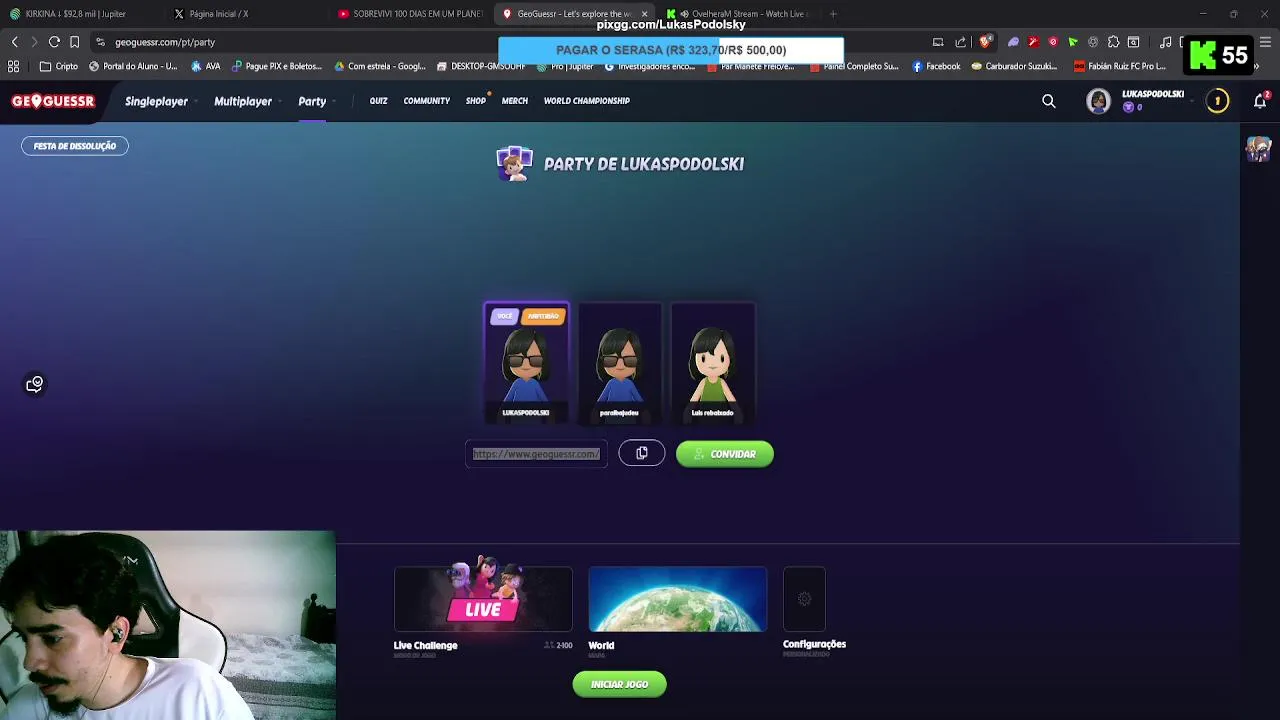Open the AVA bookmark
Viewport: 1280px width, 720px height.
click(206, 66)
